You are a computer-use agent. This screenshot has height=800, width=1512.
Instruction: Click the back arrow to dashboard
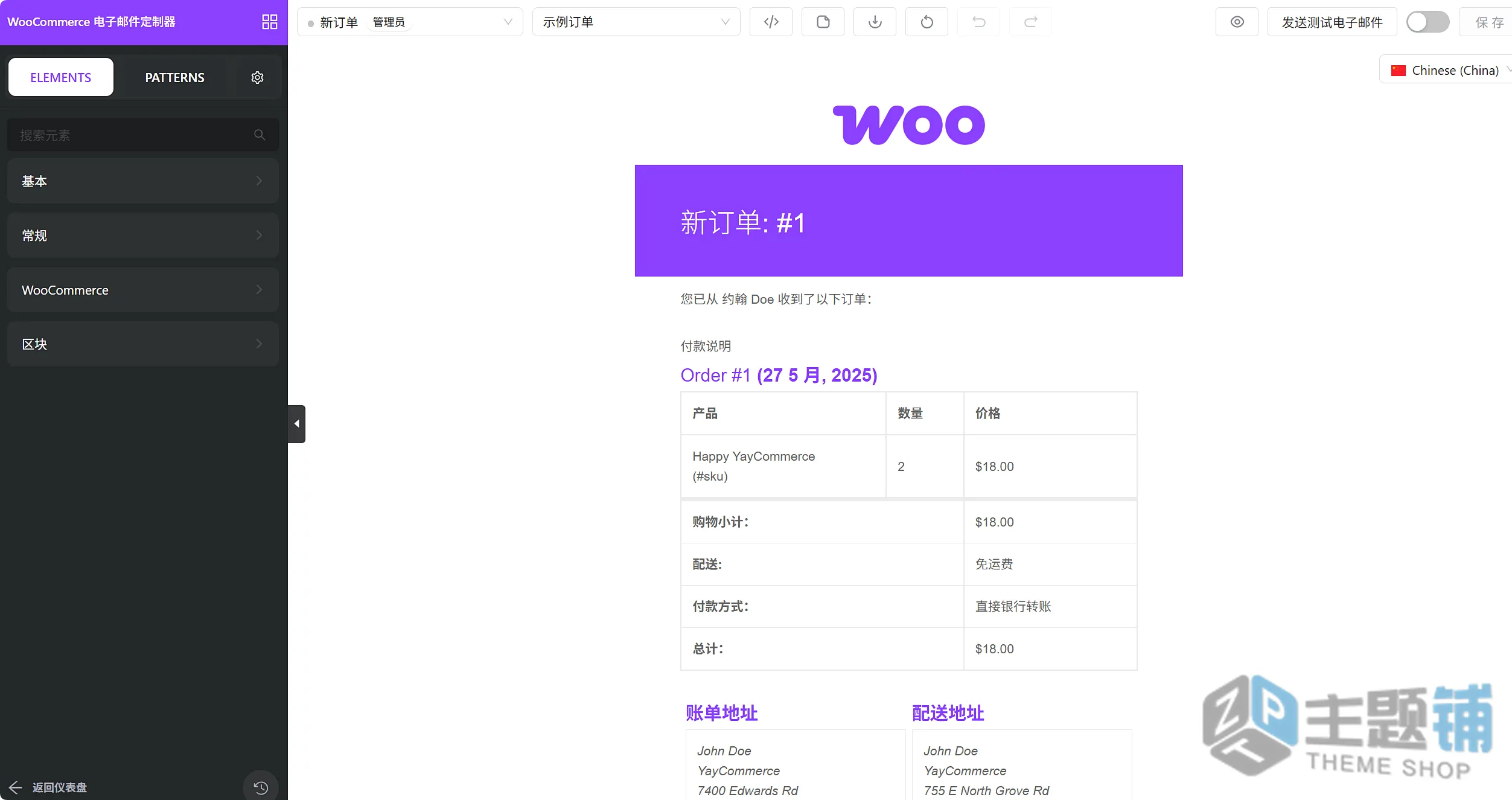click(x=15, y=787)
